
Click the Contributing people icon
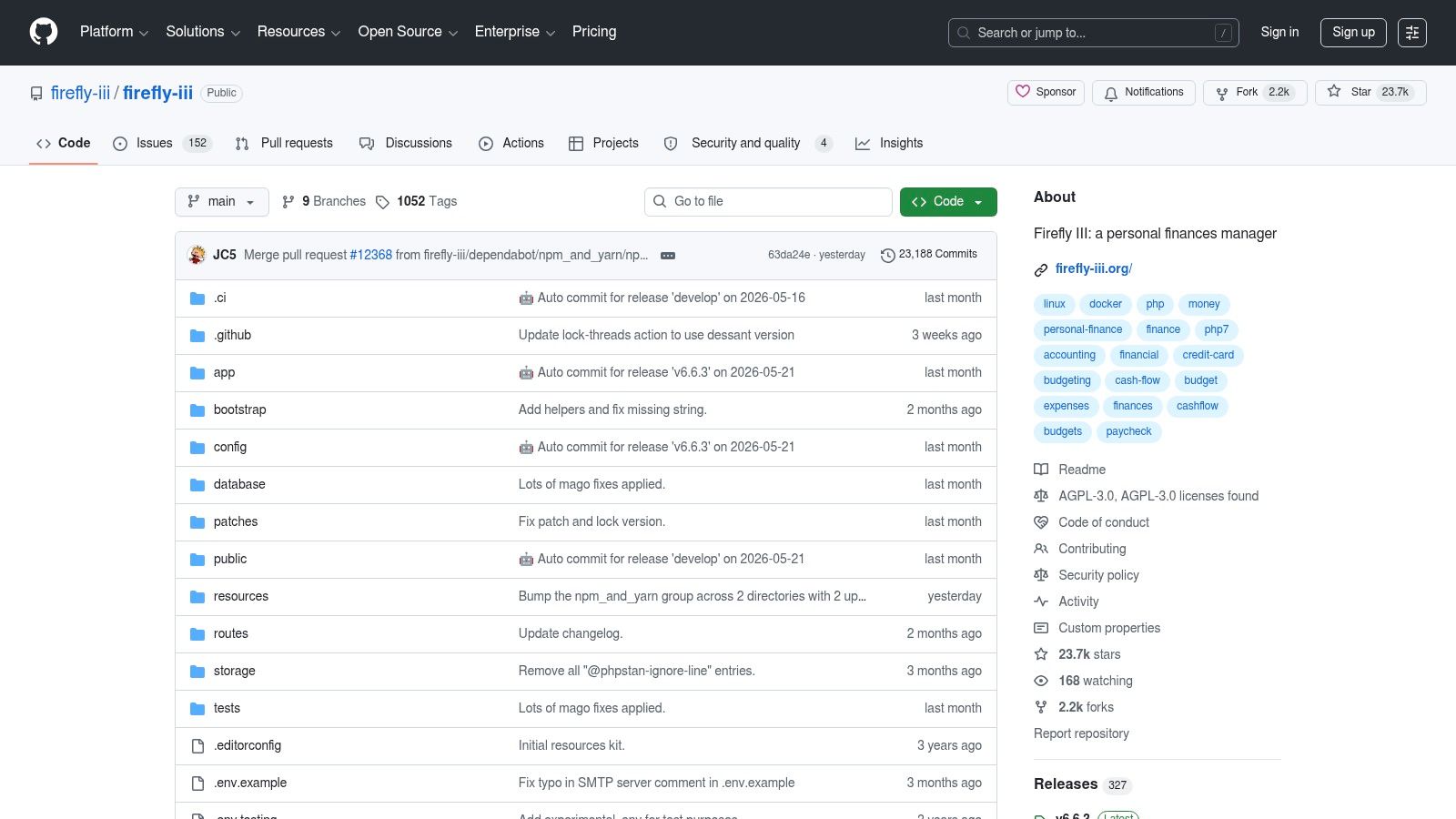[1041, 549]
